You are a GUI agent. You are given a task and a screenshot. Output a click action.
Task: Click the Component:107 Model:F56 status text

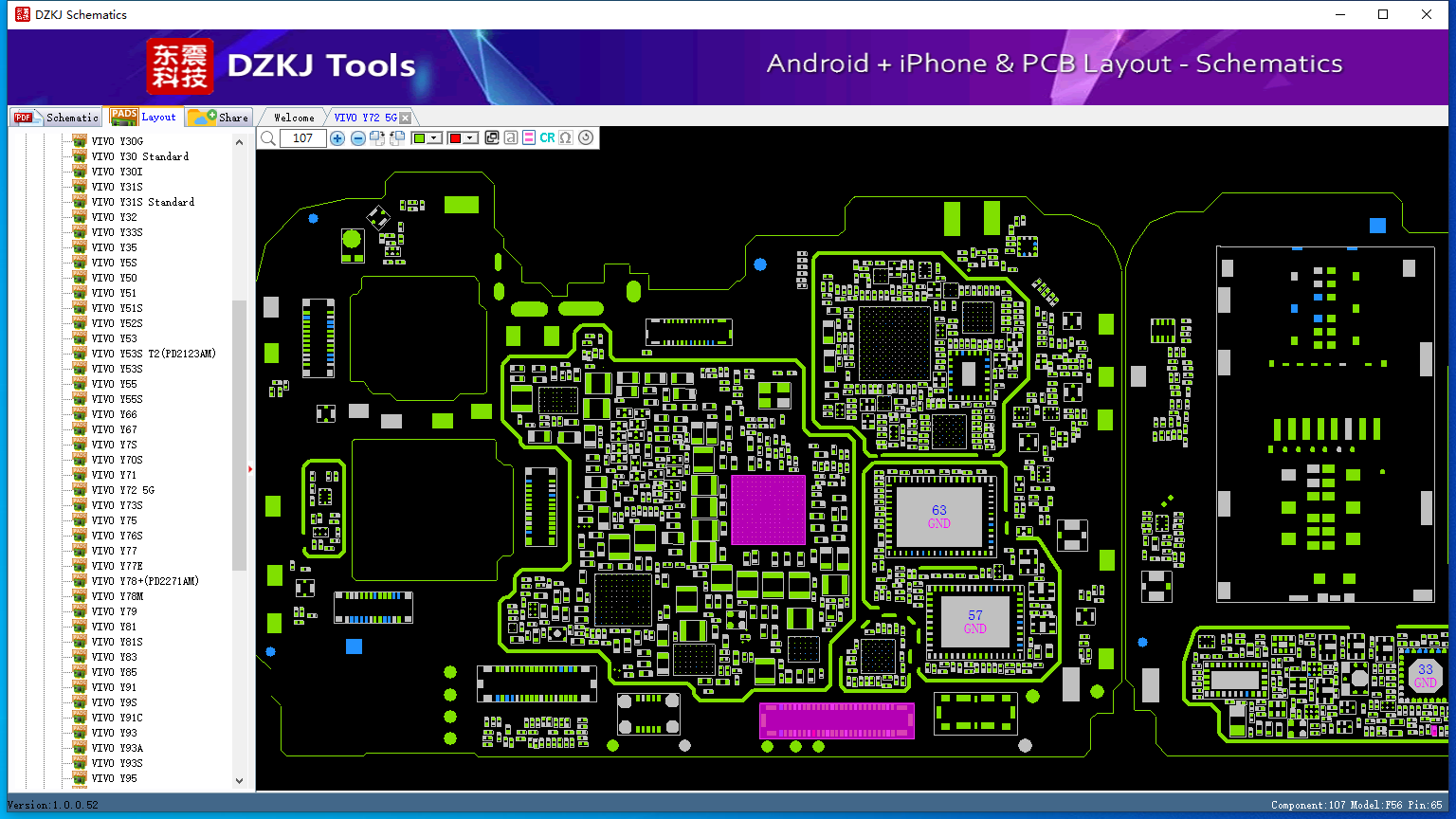(x=1356, y=805)
